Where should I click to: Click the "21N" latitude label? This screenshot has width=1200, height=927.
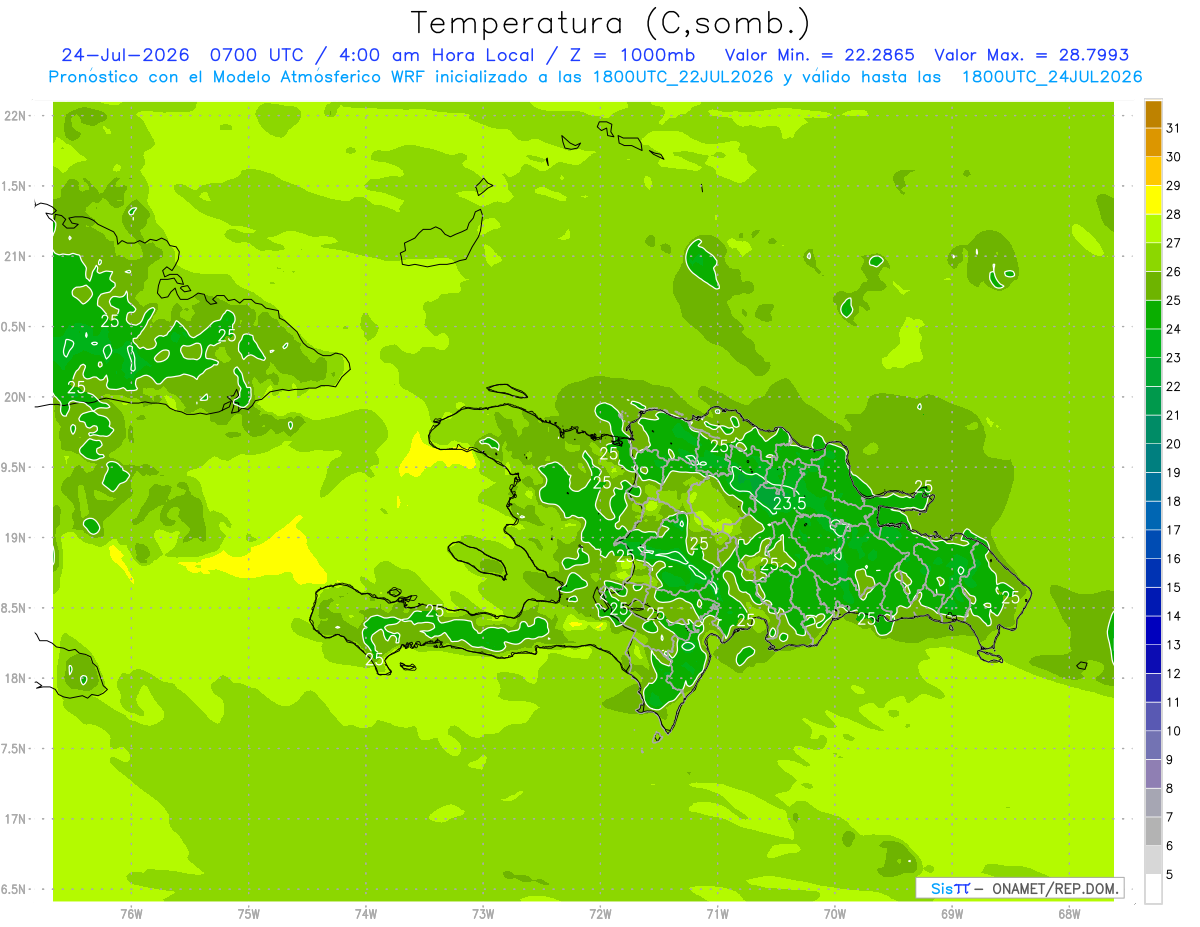14,256
